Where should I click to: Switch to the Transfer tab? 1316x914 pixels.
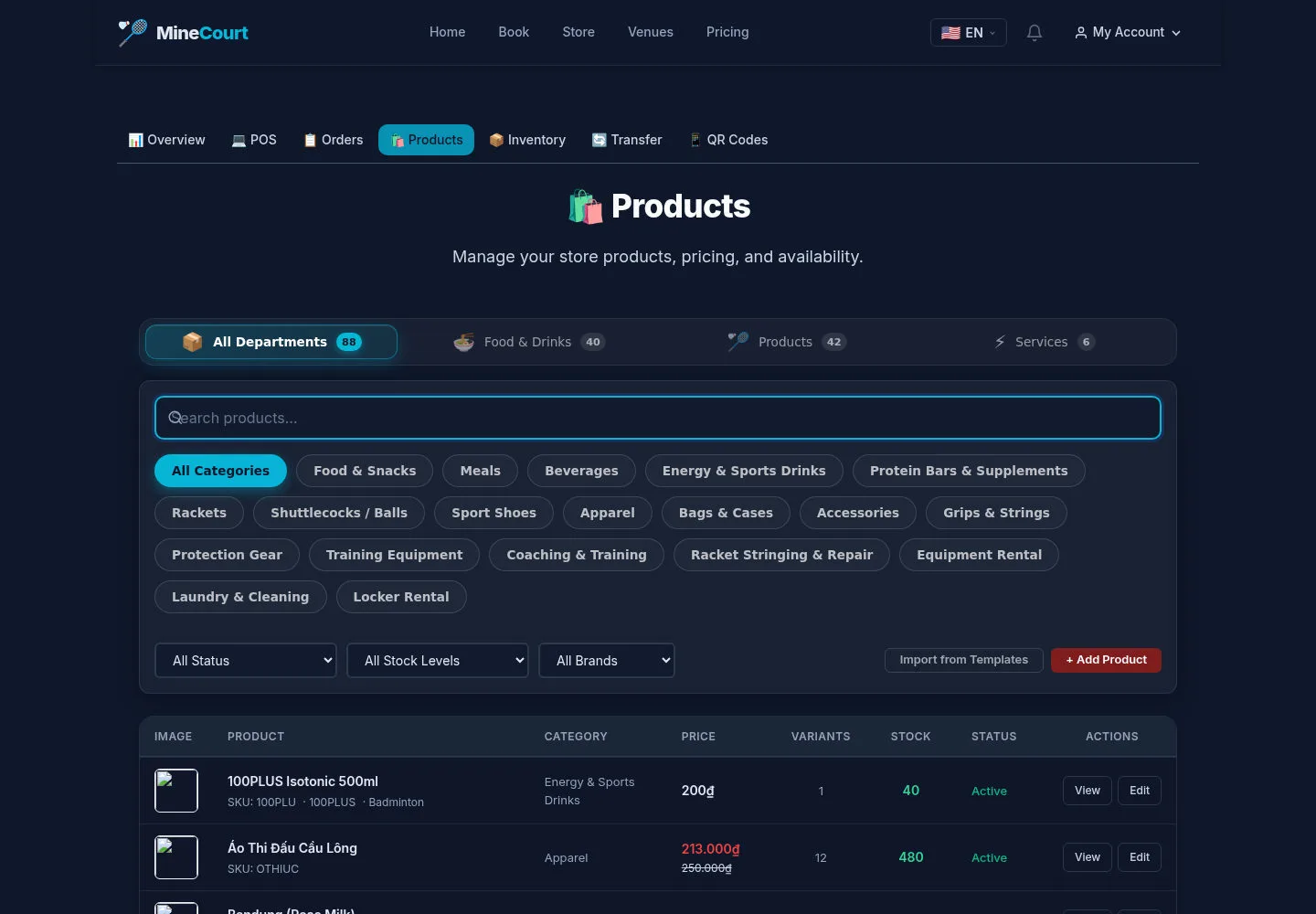[627, 140]
